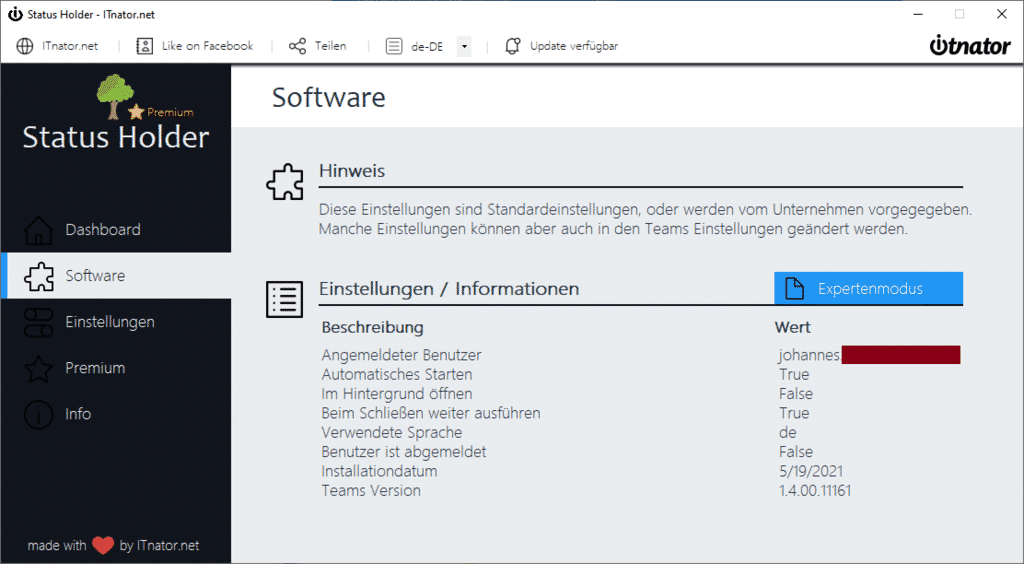This screenshot has width=1024, height=564.
Task: Click the Angemeldeter Benutzer row label
Action: pos(401,355)
